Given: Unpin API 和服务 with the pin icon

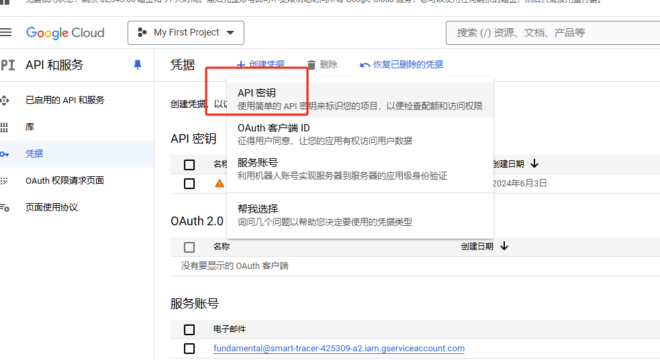Looking at the screenshot, I should click(x=137, y=65).
